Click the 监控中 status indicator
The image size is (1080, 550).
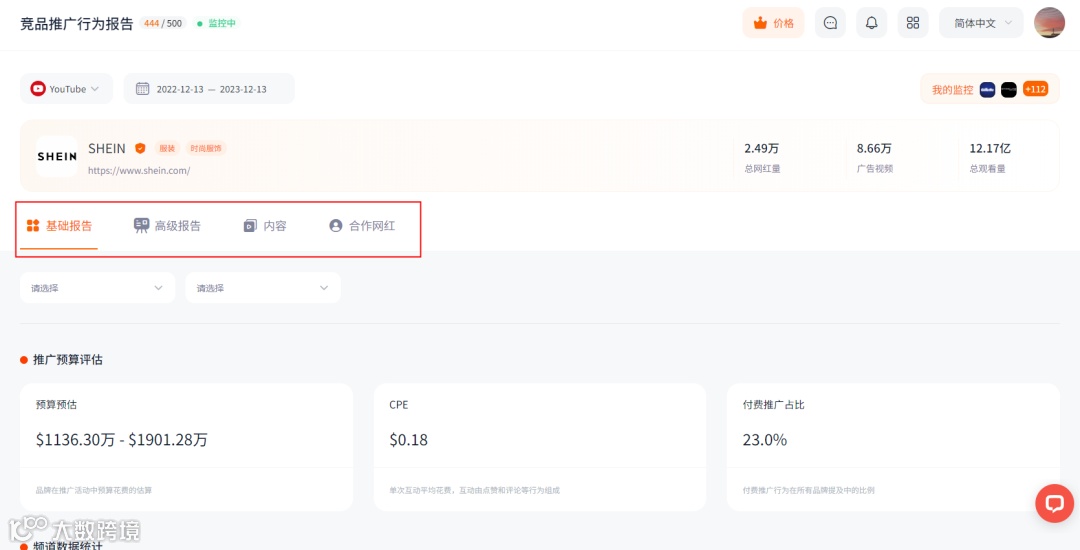click(217, 23)
